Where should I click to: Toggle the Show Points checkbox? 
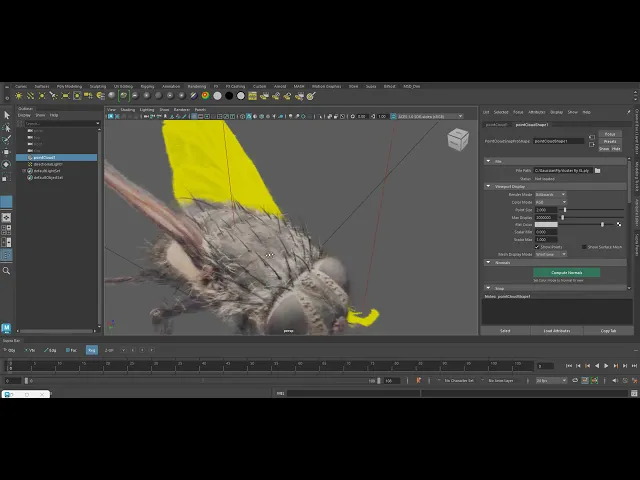point(537,247)
